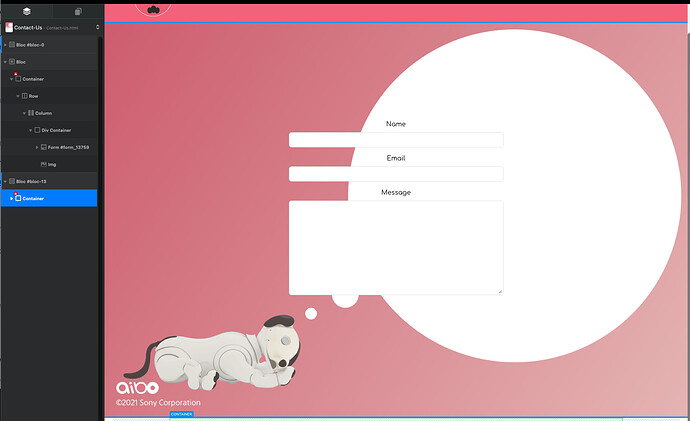Click the Form #form_13759 layer icon
690x421 pixels.
pyautogui.click(x=44, y=147)
